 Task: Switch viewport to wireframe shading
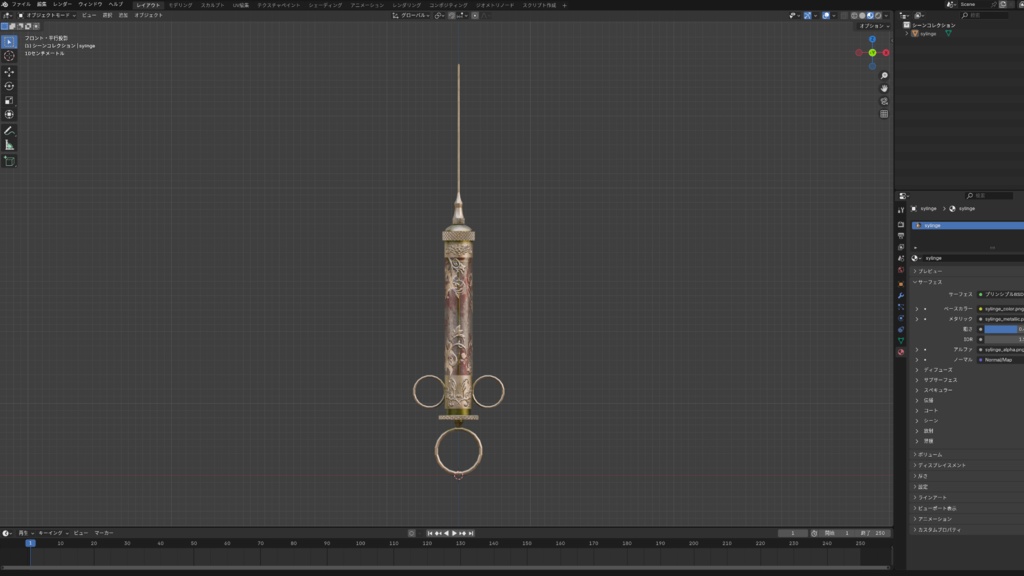click(x=854, y=16)
